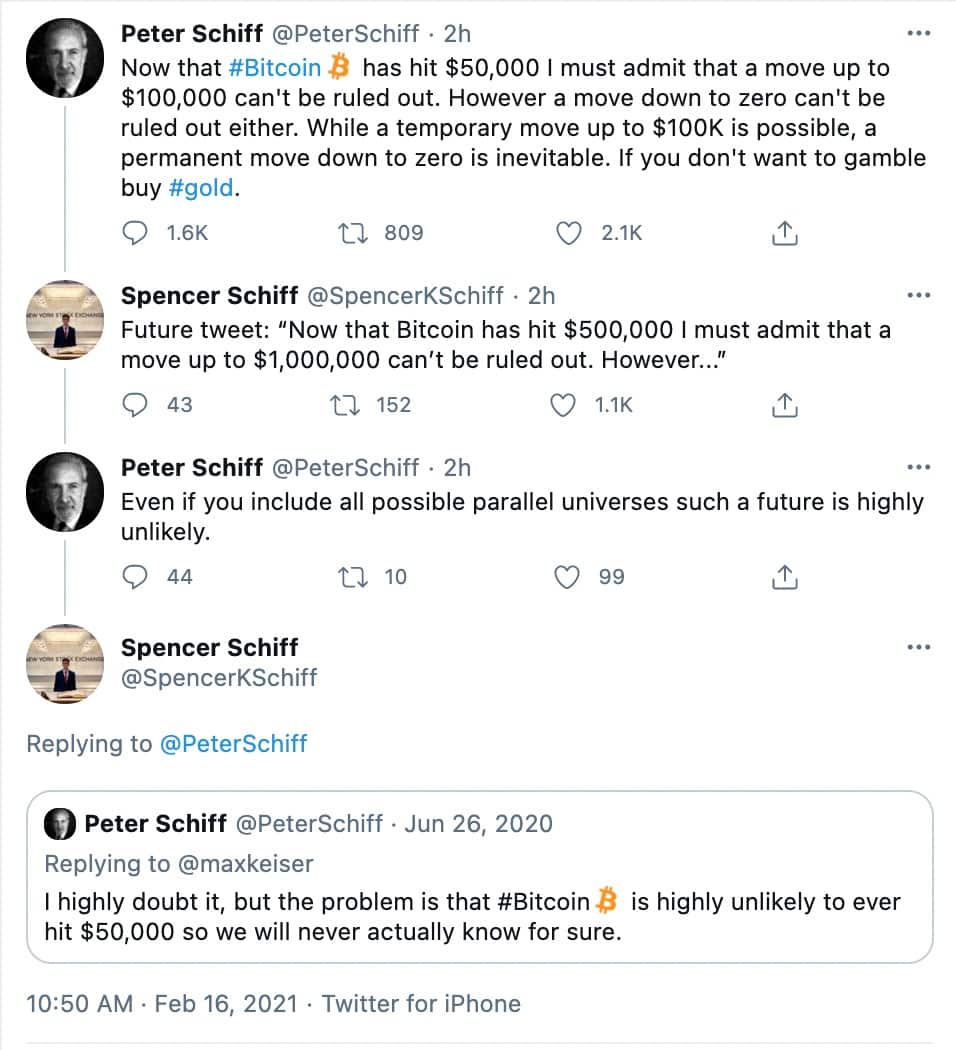Image resolution: width=956 pixels, height=1050 pixels.
Task: Open more options on Peter Schiff's top tweet
Action: click(918, 33)
